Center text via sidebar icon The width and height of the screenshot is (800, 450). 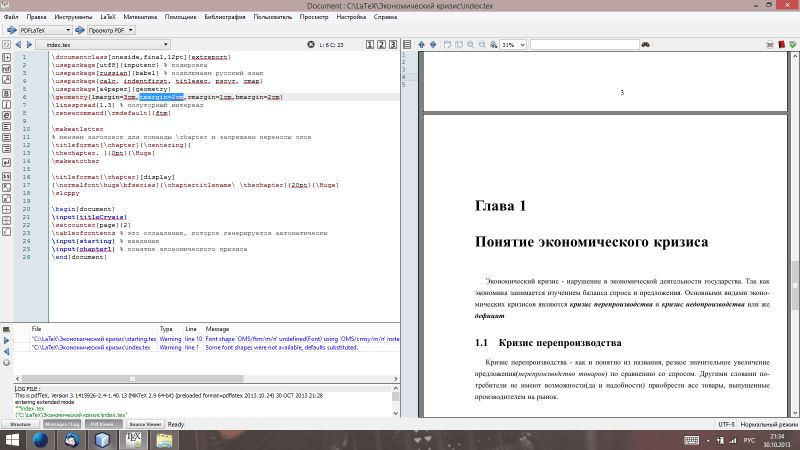(x=6, y=138)
